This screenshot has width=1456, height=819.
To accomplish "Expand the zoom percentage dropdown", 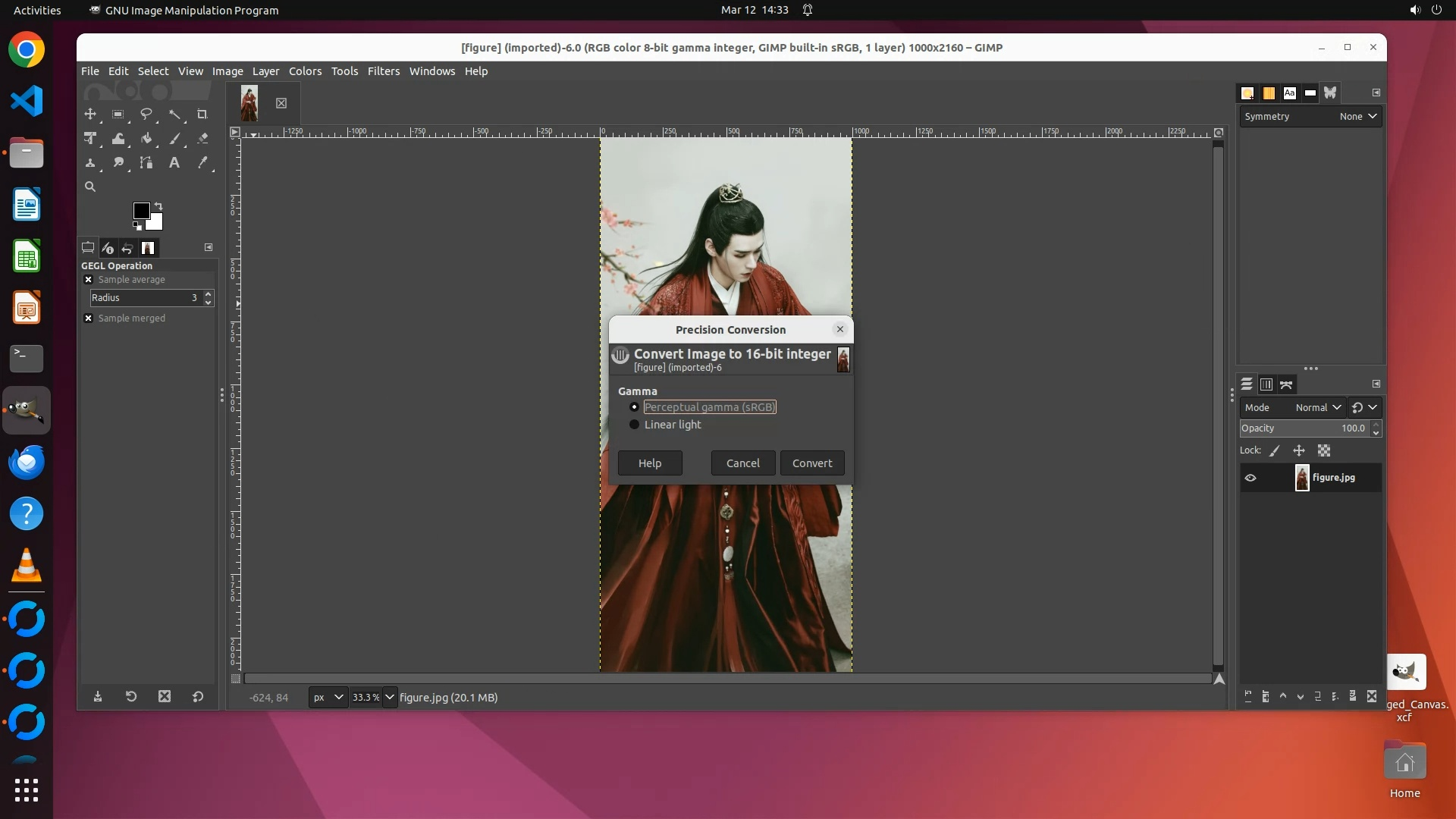I will point(390,698).
